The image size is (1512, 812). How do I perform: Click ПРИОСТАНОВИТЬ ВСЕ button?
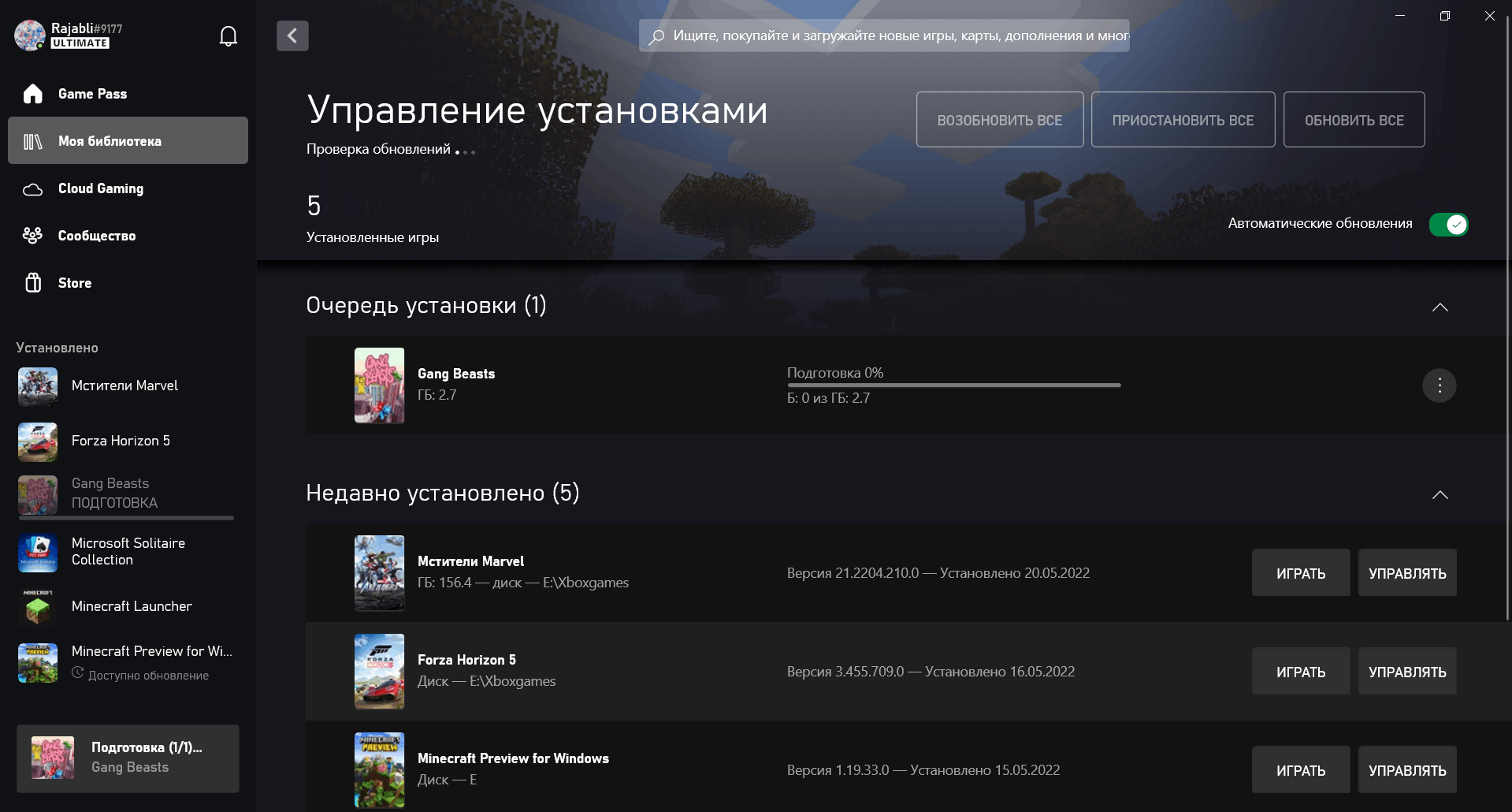click(x=1183, y=120)
